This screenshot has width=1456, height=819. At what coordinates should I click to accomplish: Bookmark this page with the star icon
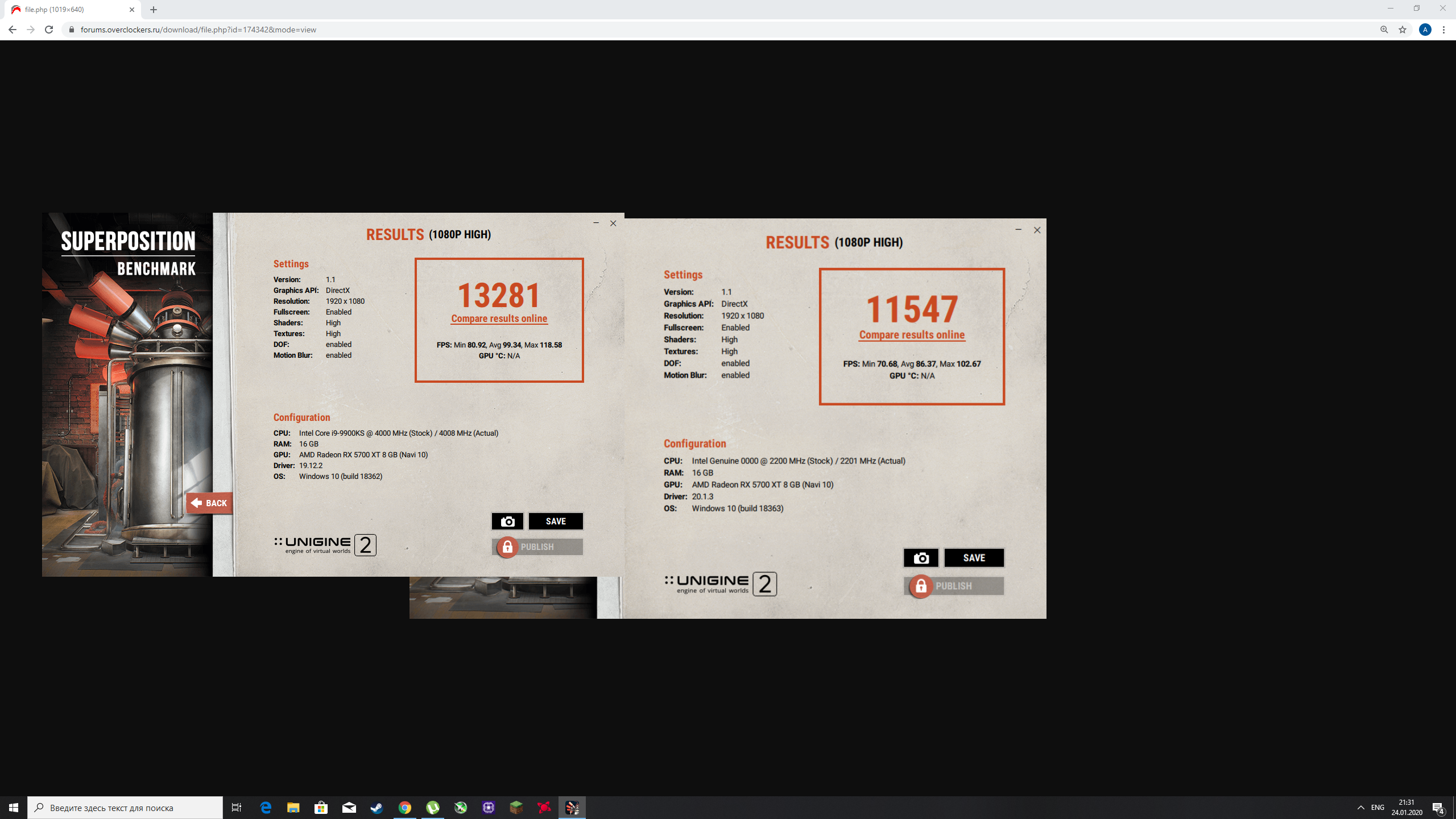pyautogui.click(x=1403, y=30)
